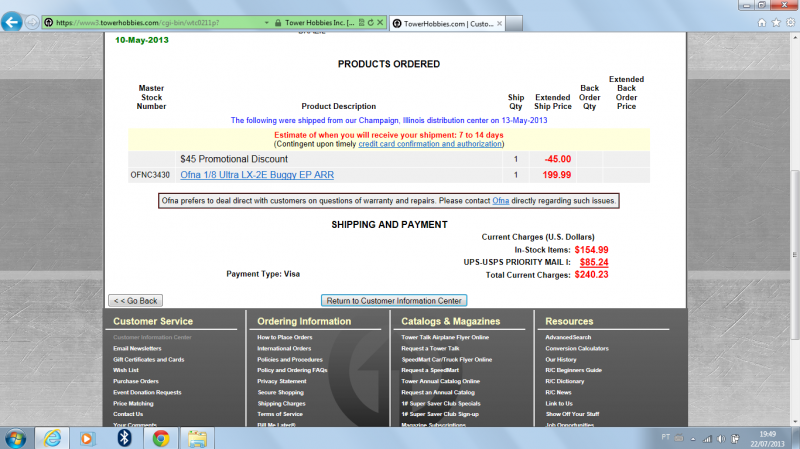Close the TowerHobbies.com tab
This screenshot has width=800, height=449.
tap(499, 23)
